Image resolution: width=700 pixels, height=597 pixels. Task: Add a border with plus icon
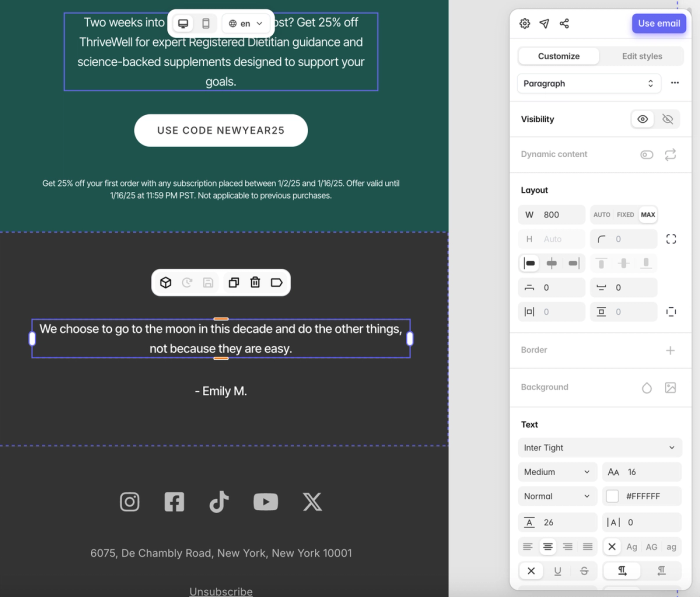click(x=670, y=351)
